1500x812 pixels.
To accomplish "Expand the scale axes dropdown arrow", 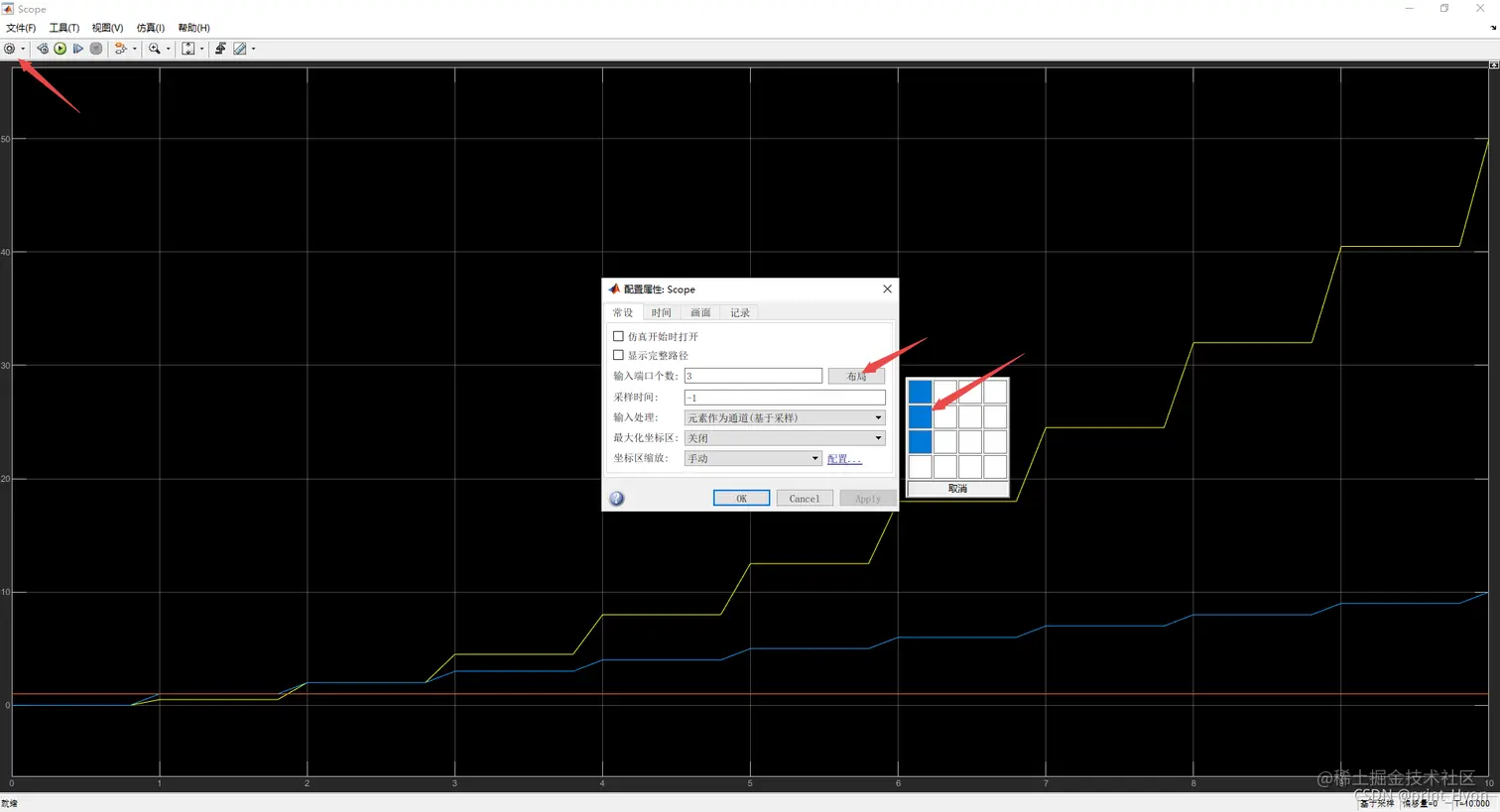I will [202, 49].
